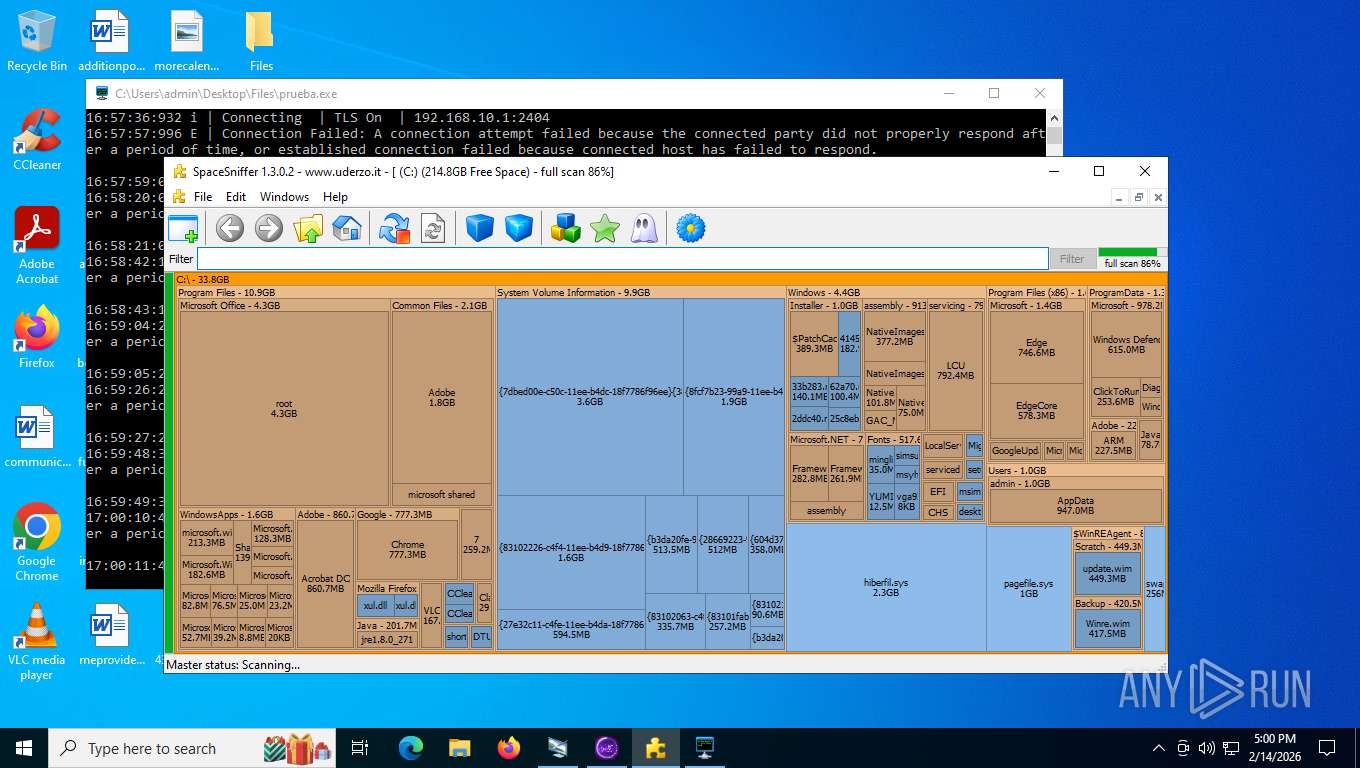The image size is (1360, 768).
Task: Click the Filter button
Action: (1072, 259)
